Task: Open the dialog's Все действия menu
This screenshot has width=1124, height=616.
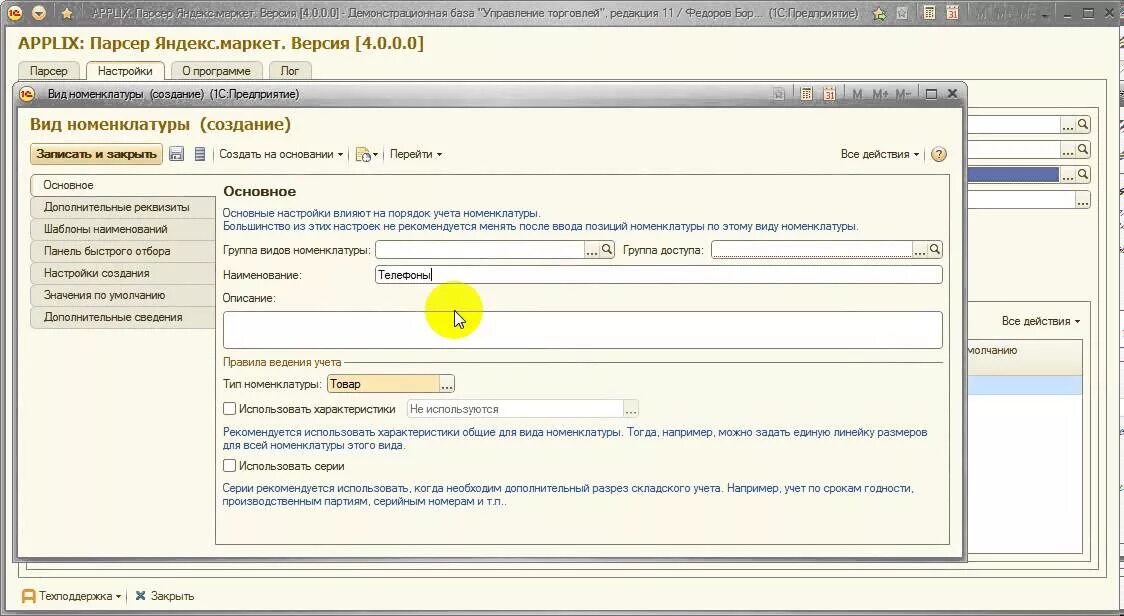Action: tap(880, 154)
